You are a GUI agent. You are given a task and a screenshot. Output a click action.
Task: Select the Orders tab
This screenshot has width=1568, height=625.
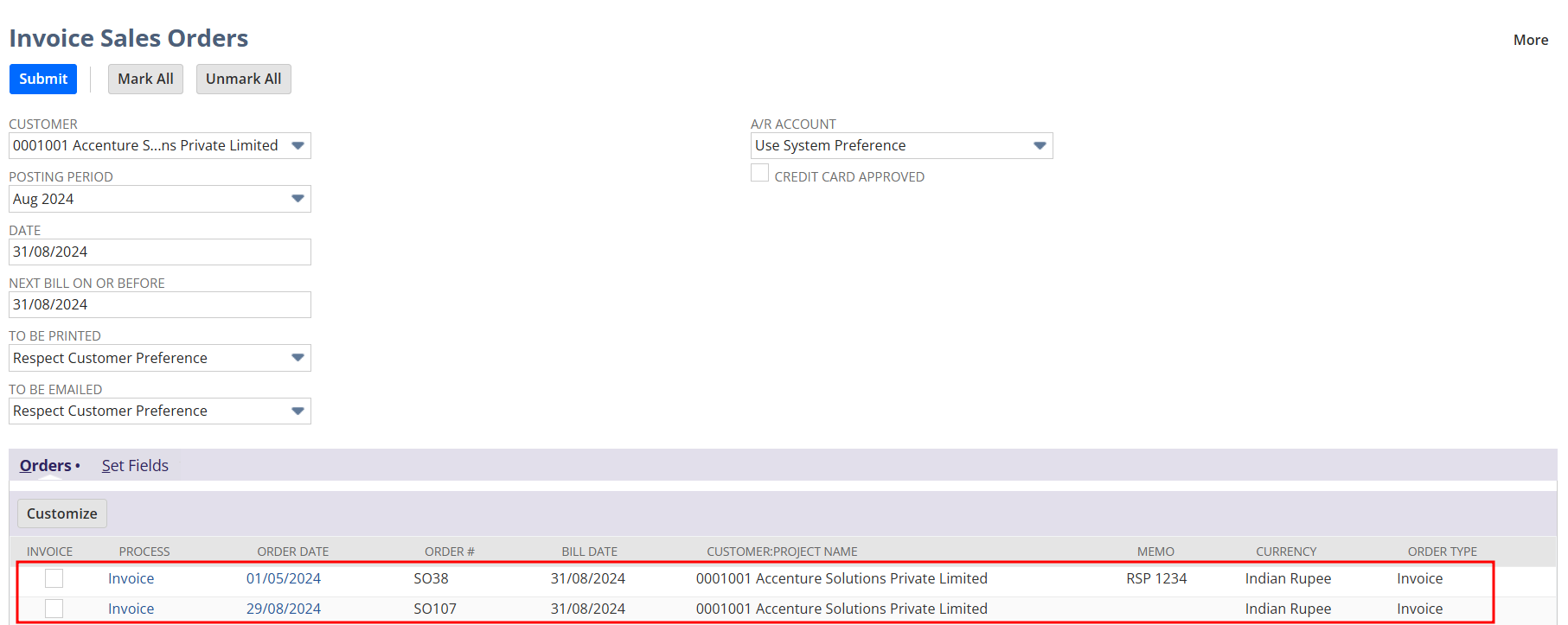(x=46, y=466)
